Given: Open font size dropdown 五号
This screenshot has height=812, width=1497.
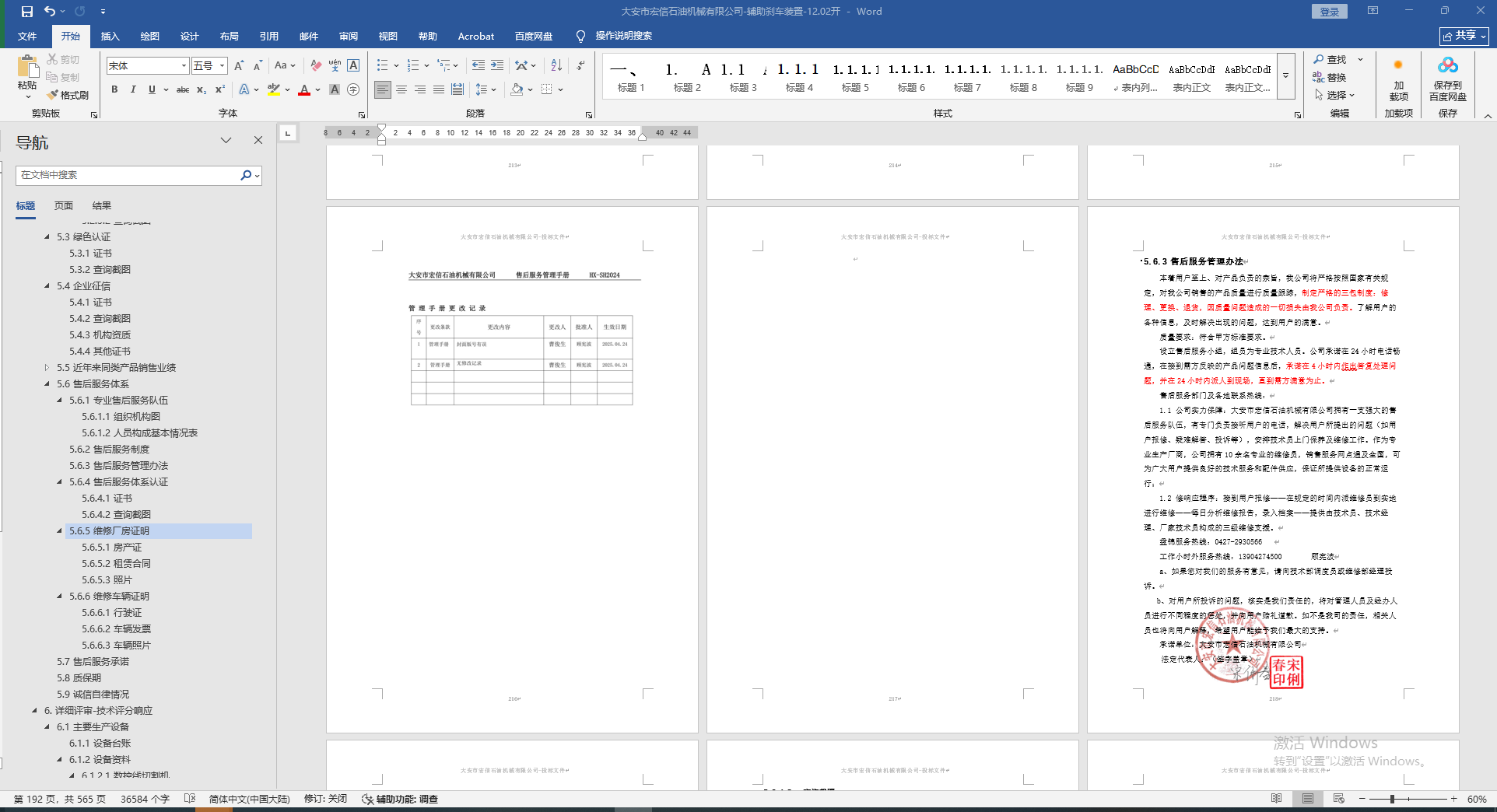Looking at the screenshot, I should pos(209,66).
